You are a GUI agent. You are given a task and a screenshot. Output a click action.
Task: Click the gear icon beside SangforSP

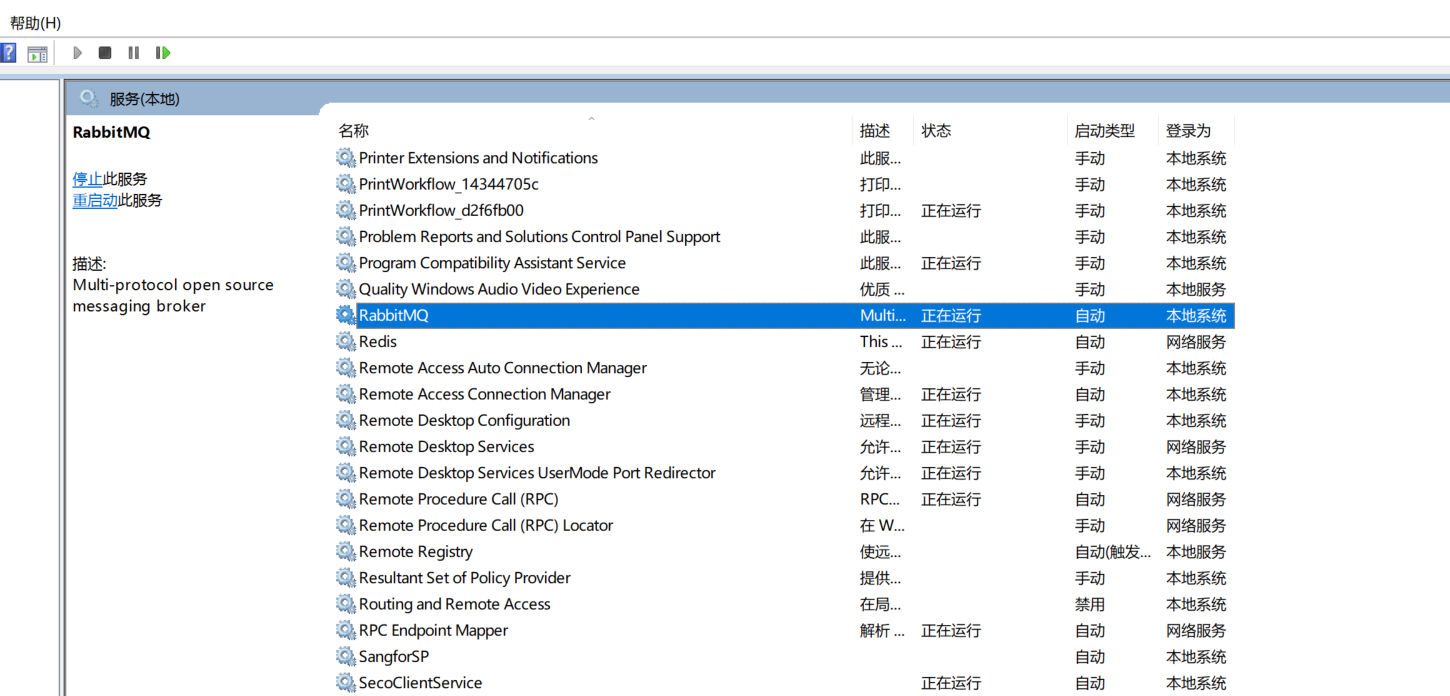pos(345,657)
